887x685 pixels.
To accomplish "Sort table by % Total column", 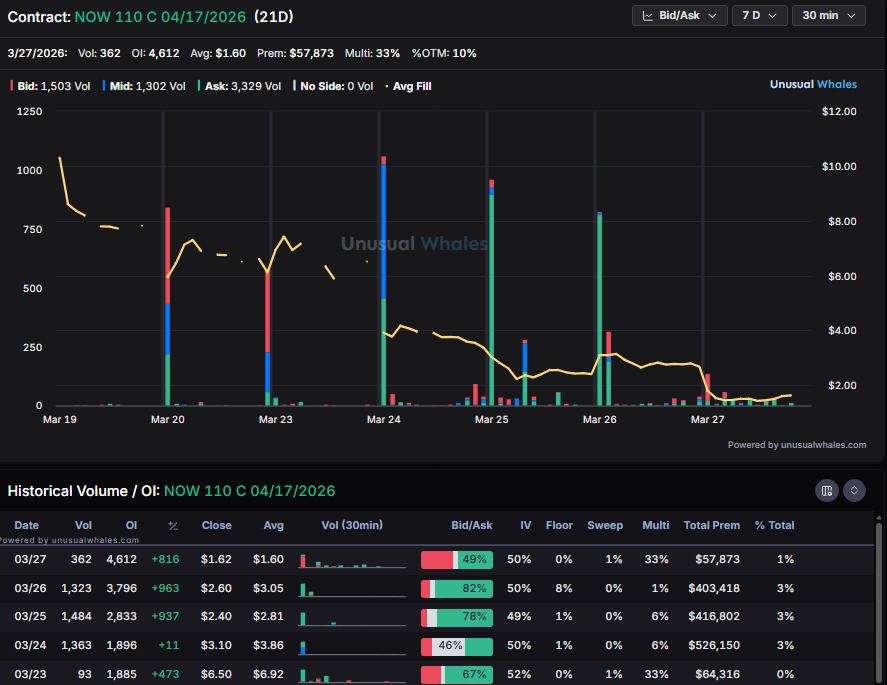I will 774,525.
